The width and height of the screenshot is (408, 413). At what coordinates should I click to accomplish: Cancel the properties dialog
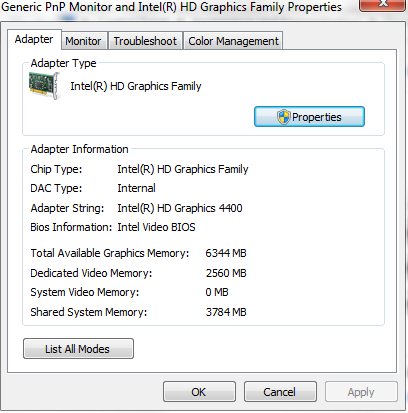coord(280,392)
